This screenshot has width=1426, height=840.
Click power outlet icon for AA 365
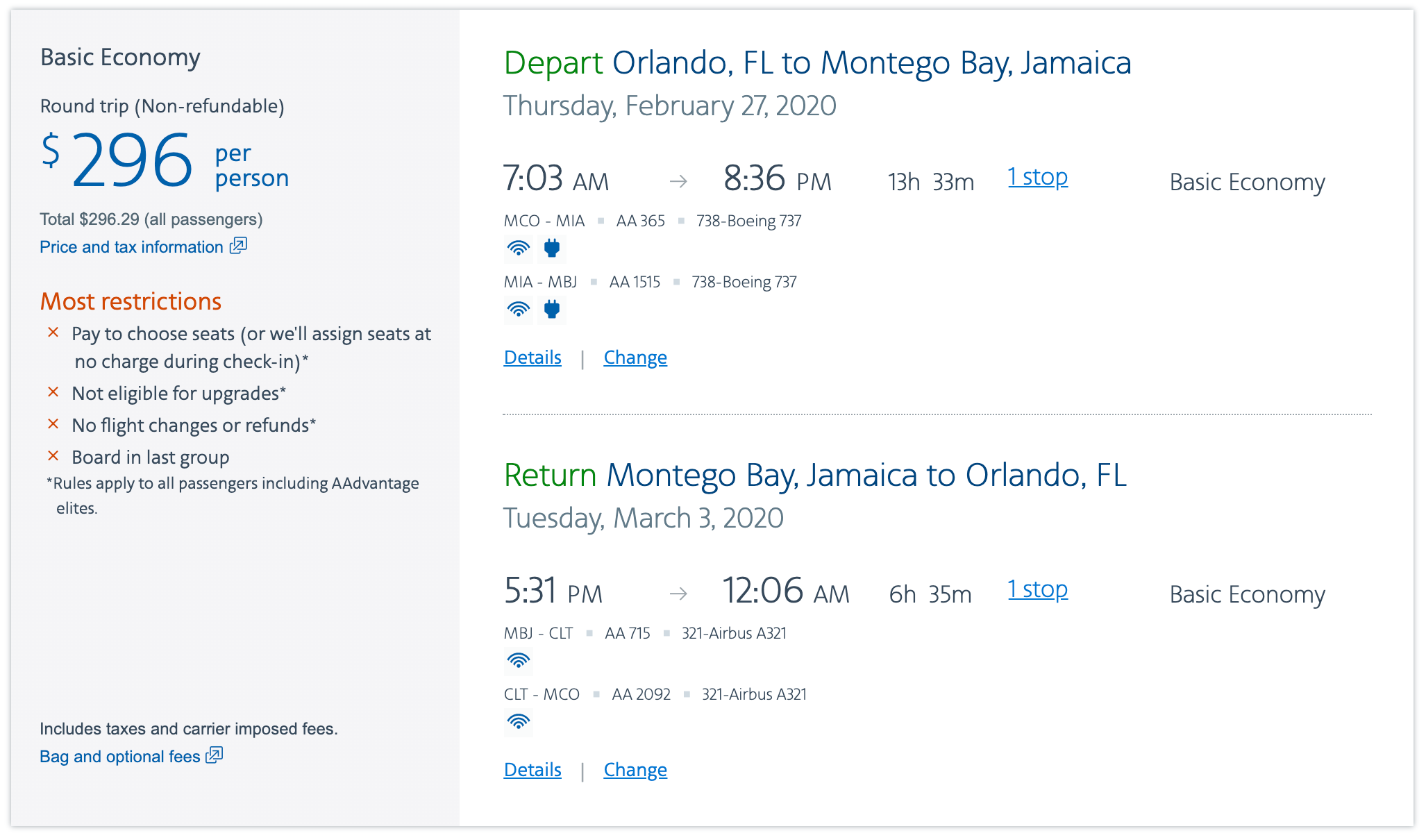[x=552, y=249]
